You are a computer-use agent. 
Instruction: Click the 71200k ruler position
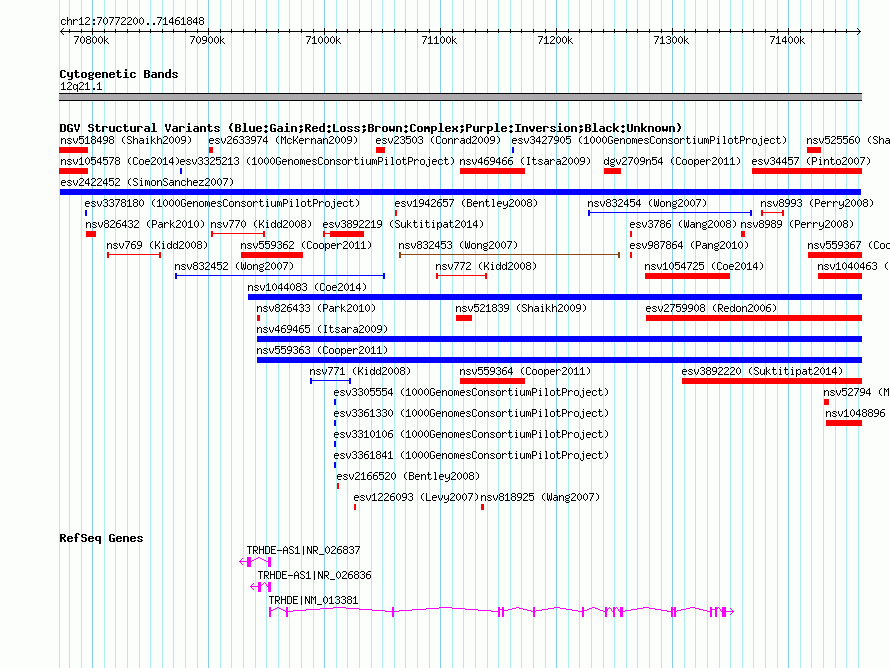tap(556, 40)
